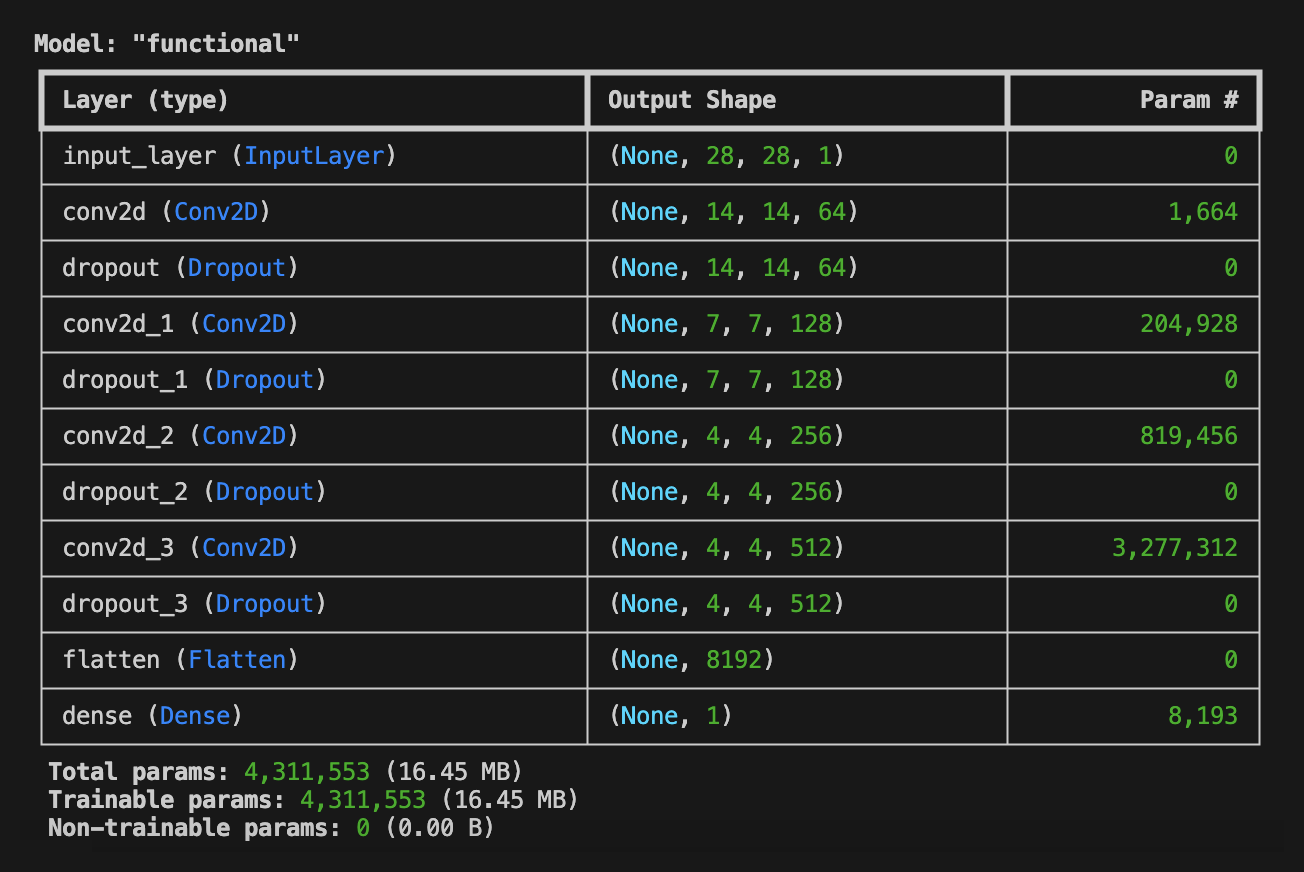Select the 'dropout_3 (Dropout)' layer name
Screen dimensions: 1304x872
[x=194, y=604]
